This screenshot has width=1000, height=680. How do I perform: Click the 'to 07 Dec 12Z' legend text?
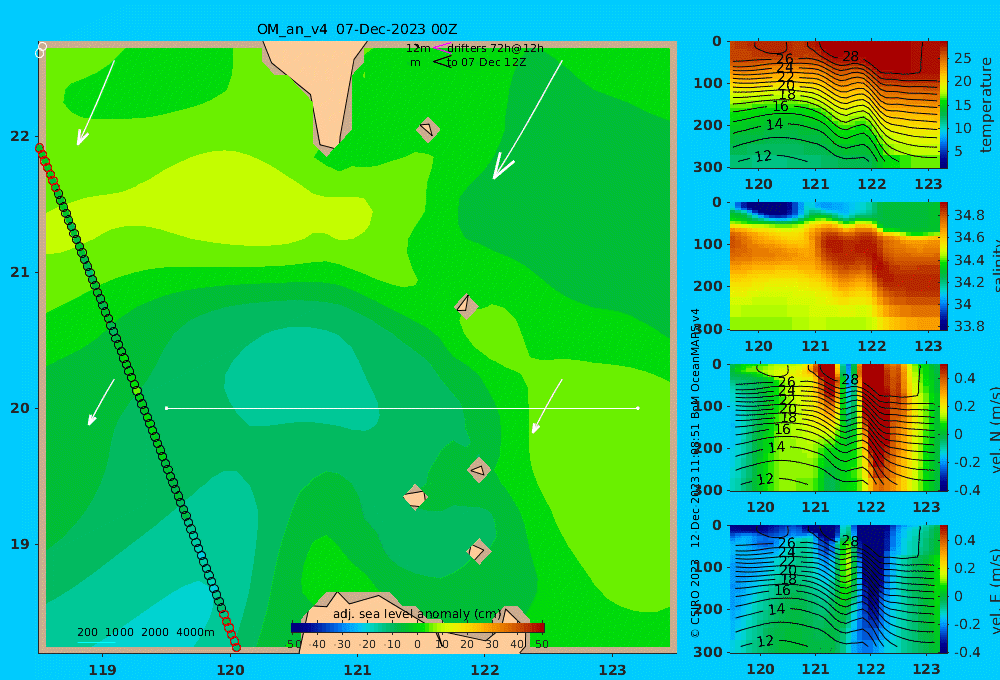(486, 62)
